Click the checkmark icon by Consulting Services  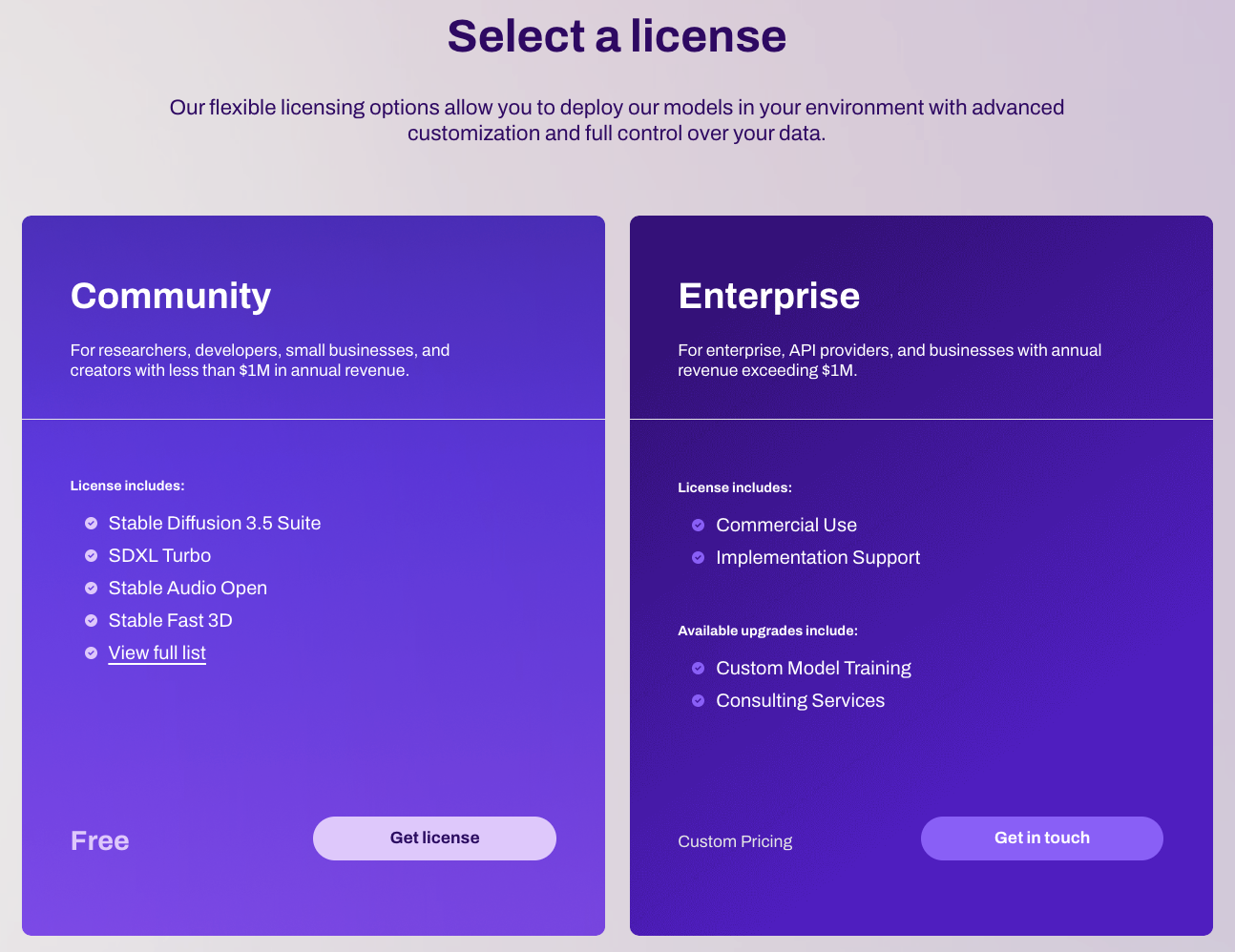699,701
